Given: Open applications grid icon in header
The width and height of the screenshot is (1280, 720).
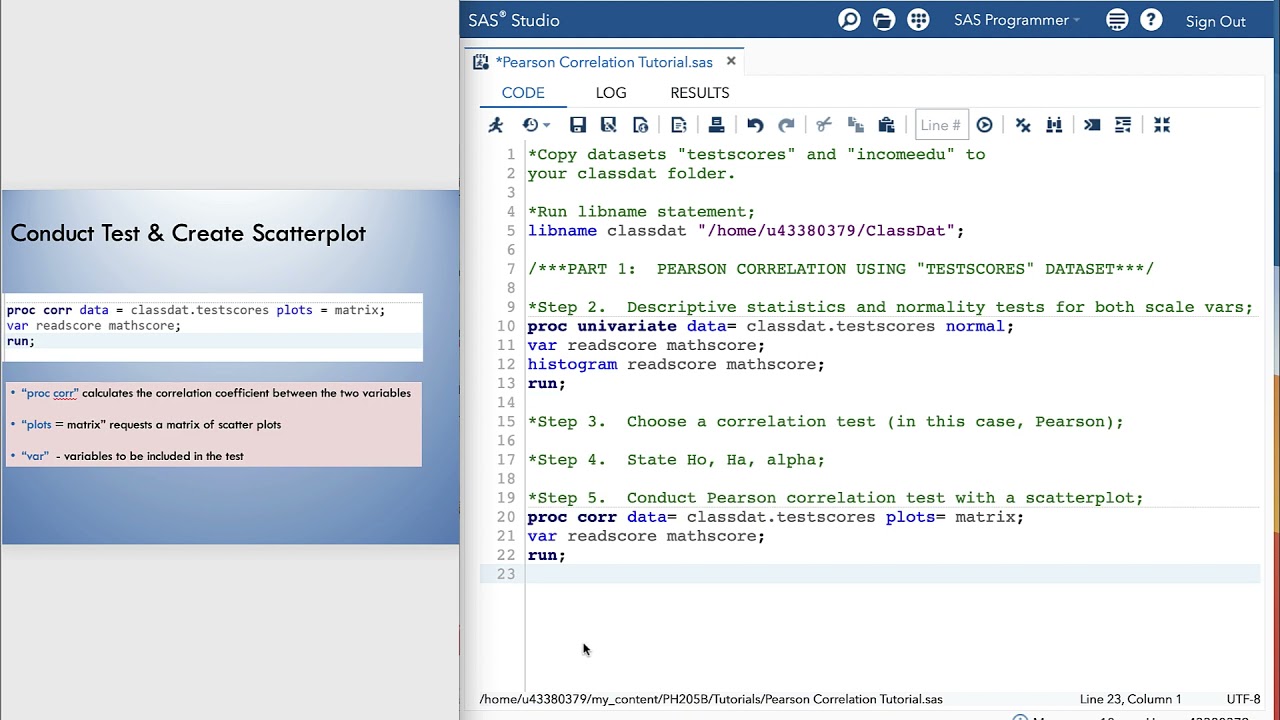Looking at the screenshot, I should pos(918,20).
